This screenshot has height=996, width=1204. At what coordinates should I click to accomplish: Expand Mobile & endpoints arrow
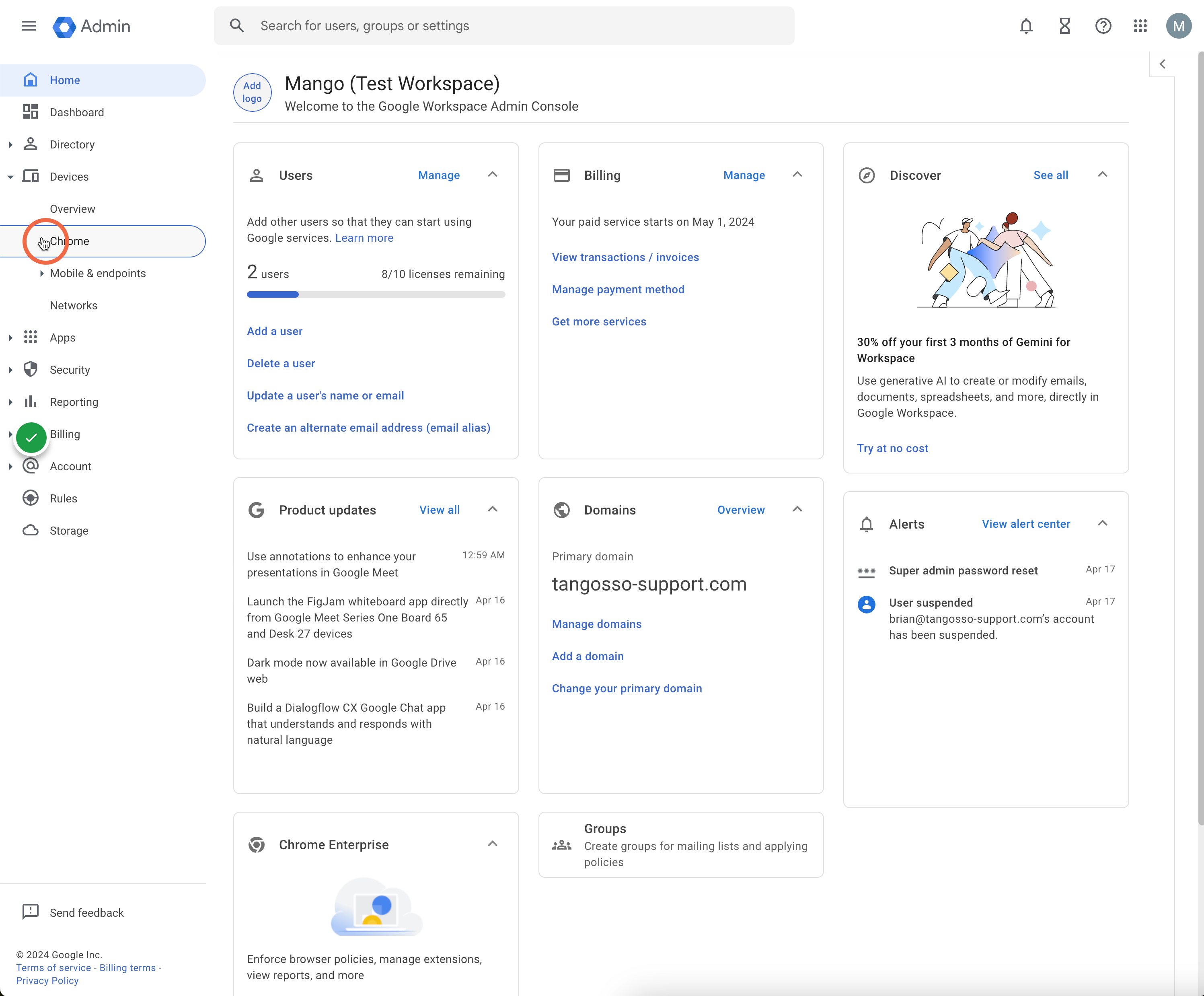tap(42, 274)
